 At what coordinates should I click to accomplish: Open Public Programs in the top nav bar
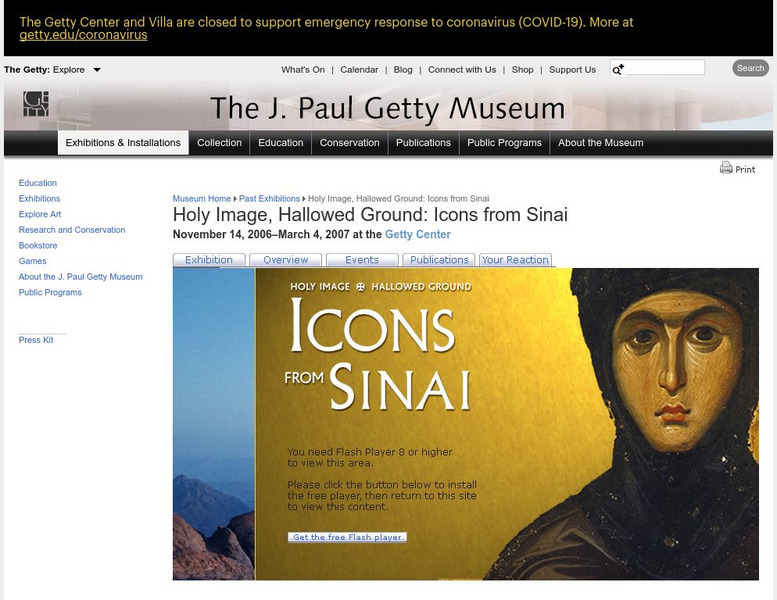tap(504, 143)
